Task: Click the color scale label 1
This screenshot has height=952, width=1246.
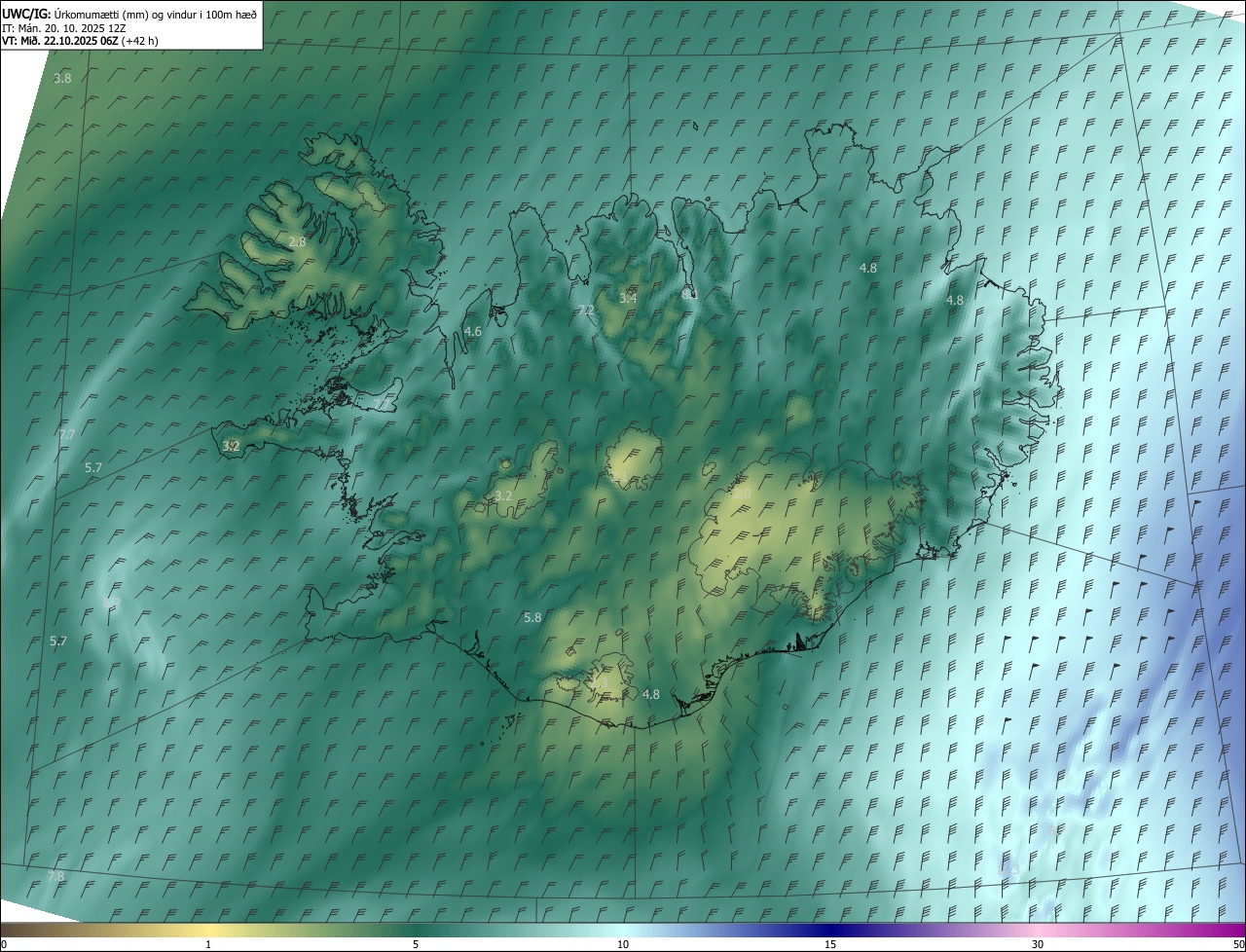Action: 208,944
